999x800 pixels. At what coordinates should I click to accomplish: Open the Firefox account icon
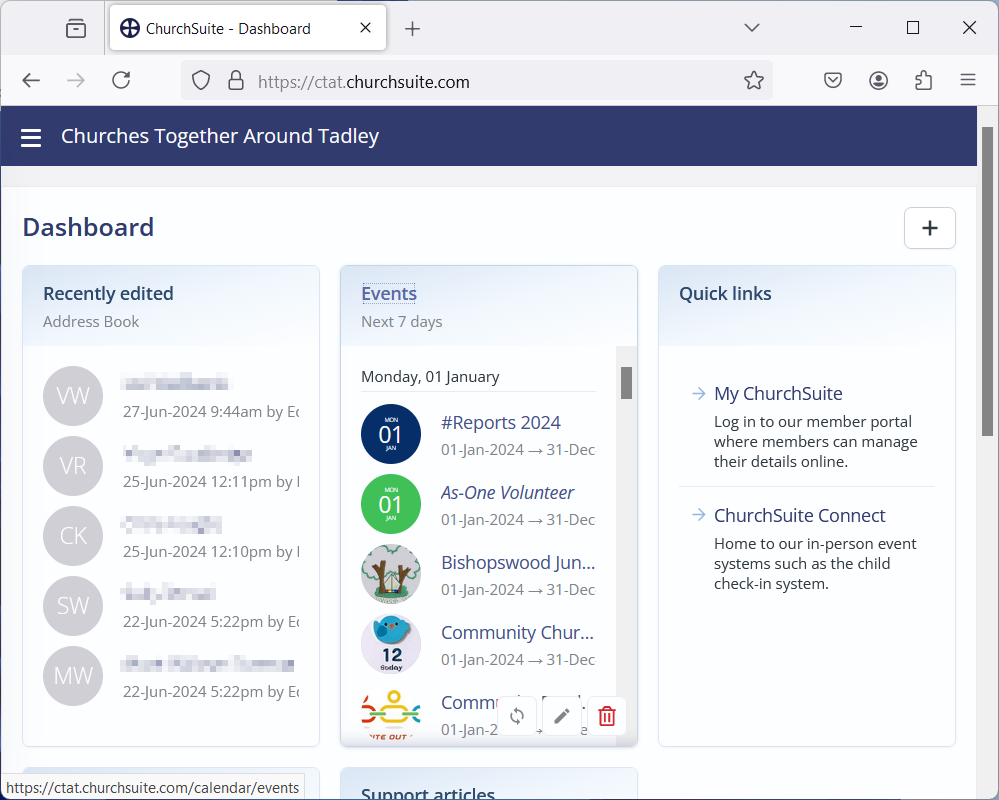[879, 80]
